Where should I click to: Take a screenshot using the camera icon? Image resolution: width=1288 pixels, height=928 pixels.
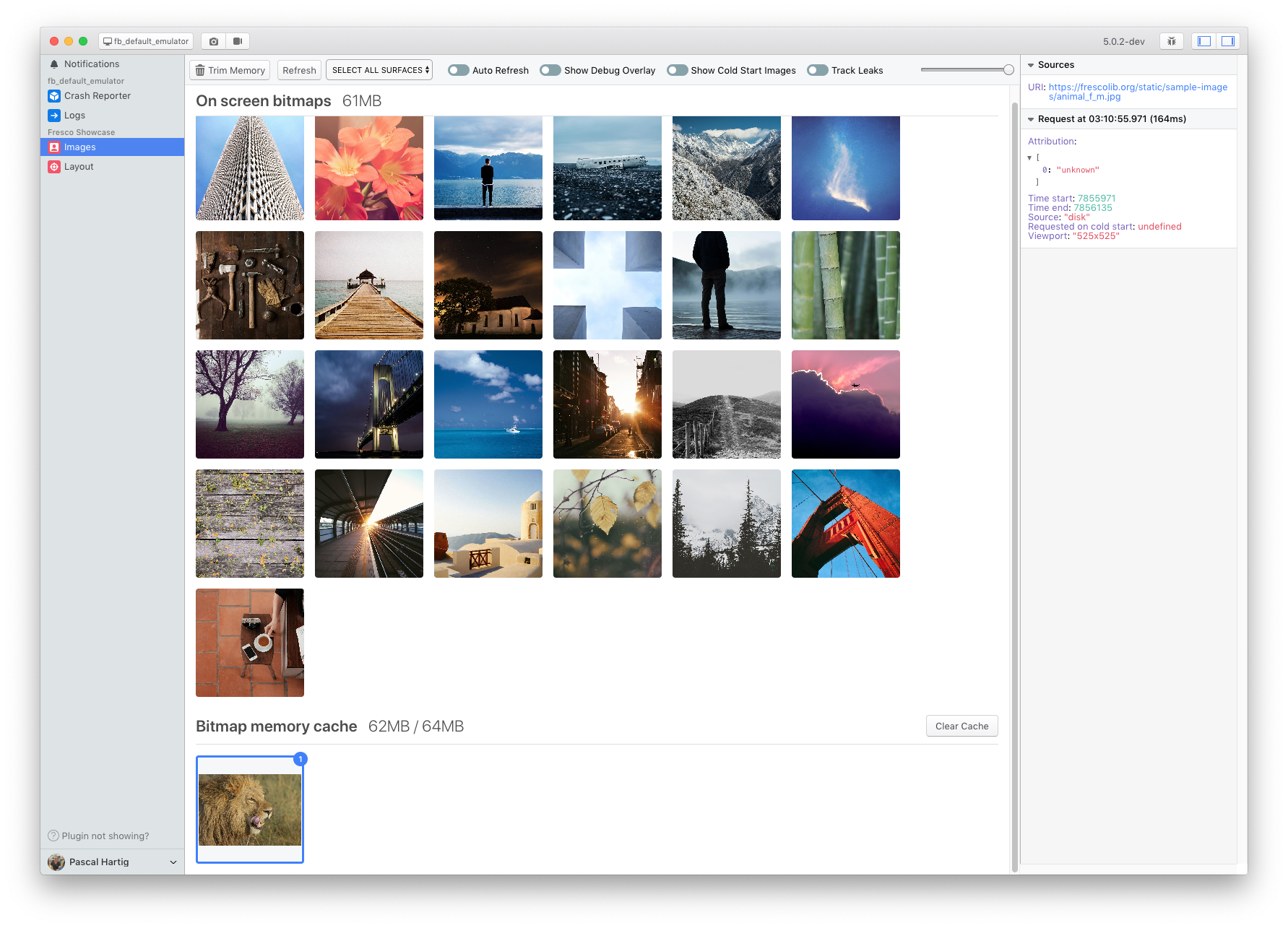click(213, 40)
